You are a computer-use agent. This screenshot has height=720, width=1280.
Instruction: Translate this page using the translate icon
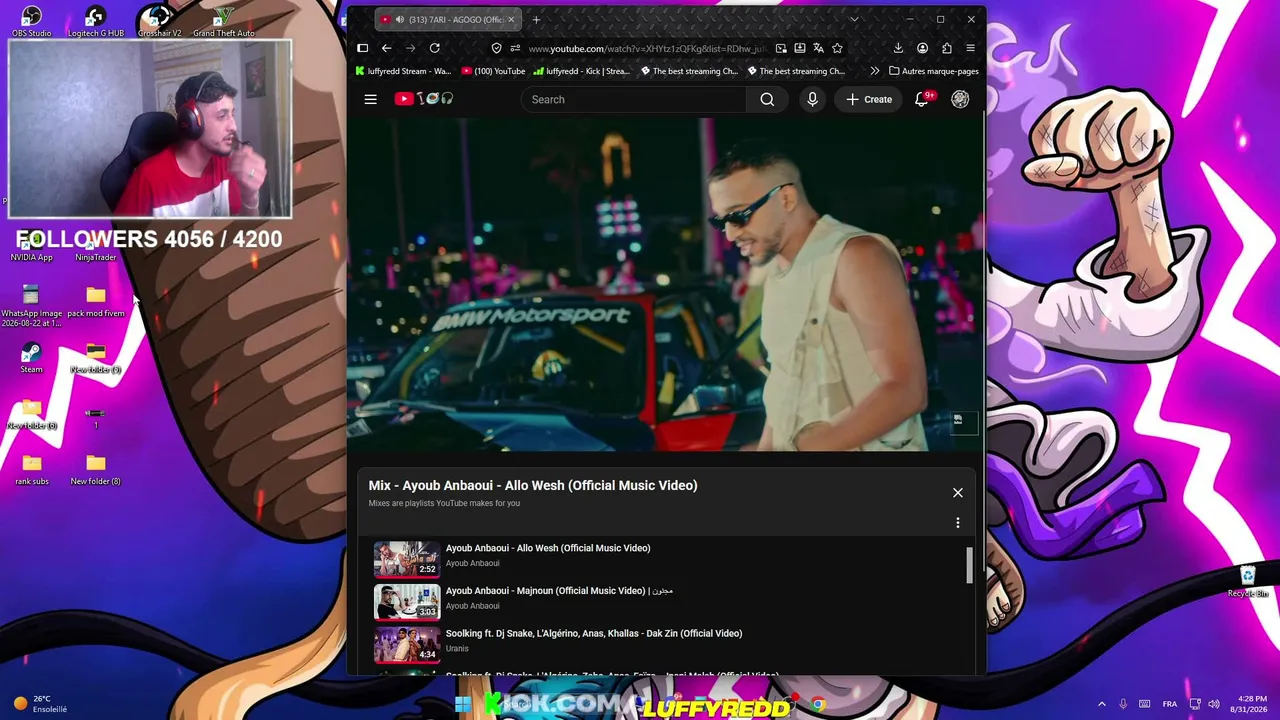click(818, 48)
